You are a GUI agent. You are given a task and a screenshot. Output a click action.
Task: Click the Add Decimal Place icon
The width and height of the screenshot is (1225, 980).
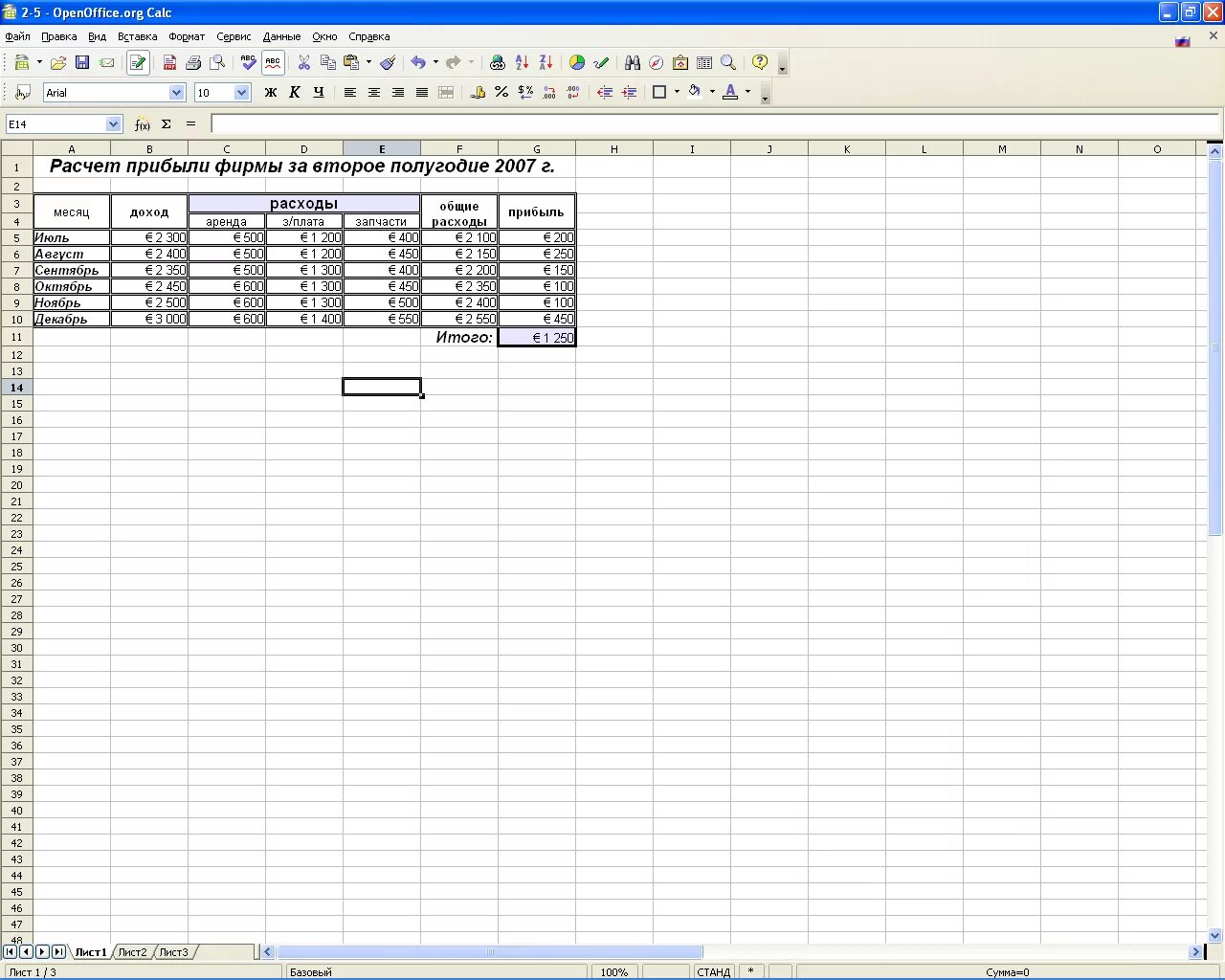click(x=549, y=92)
